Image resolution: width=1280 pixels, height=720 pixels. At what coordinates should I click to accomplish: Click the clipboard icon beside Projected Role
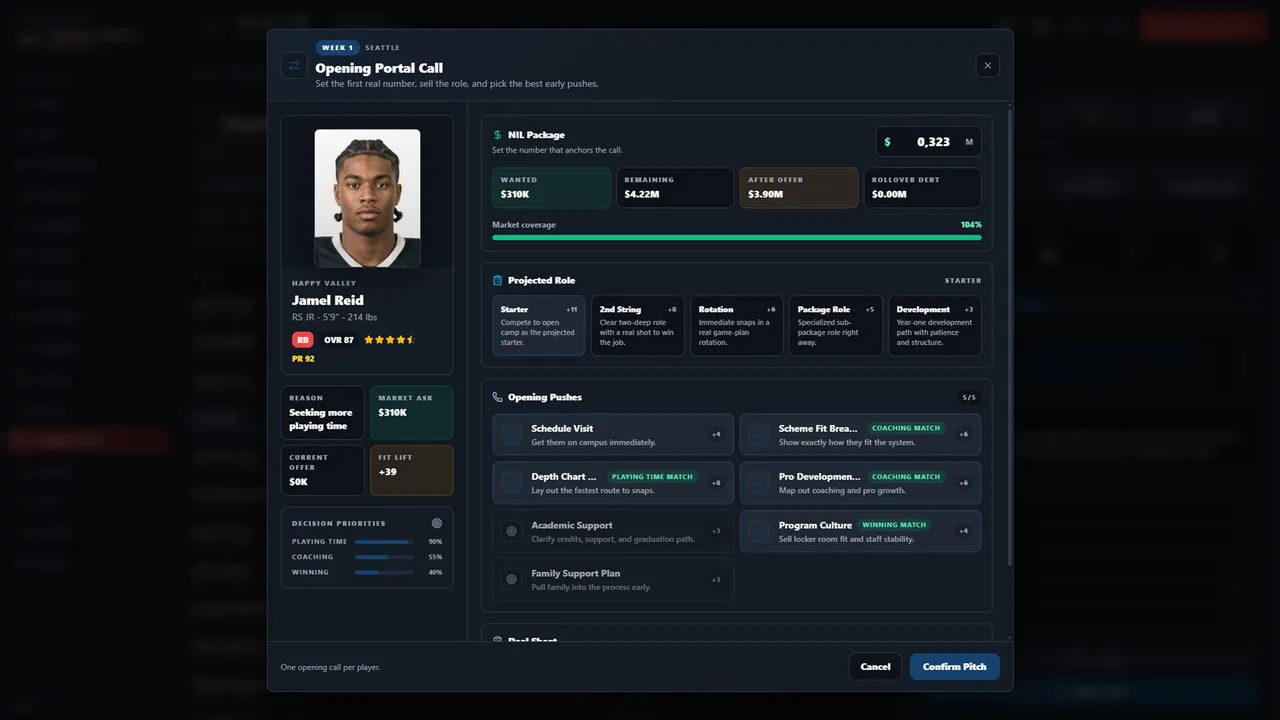coord(497,281)
